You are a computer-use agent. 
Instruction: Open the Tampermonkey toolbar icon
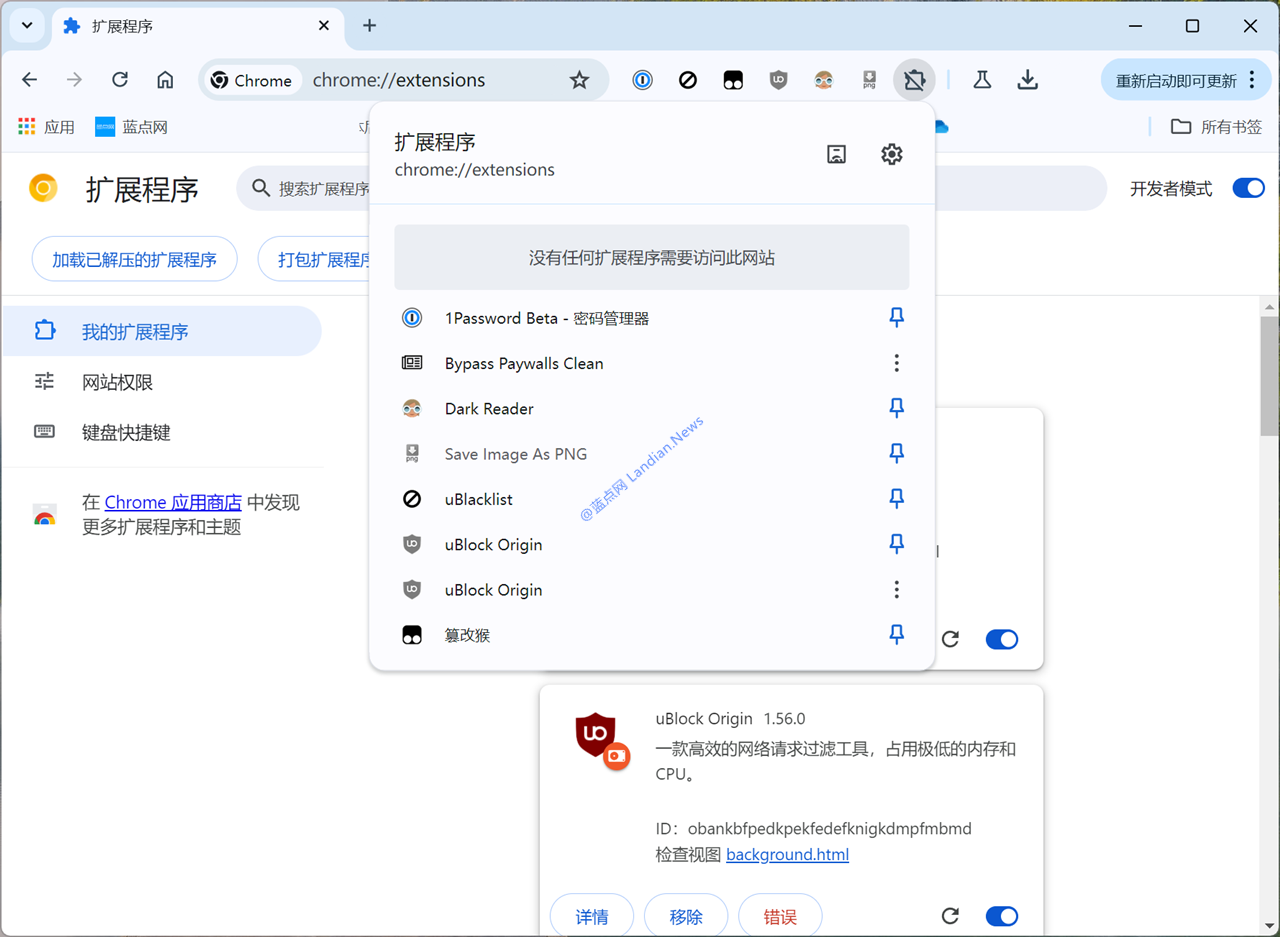pos(733,80)
